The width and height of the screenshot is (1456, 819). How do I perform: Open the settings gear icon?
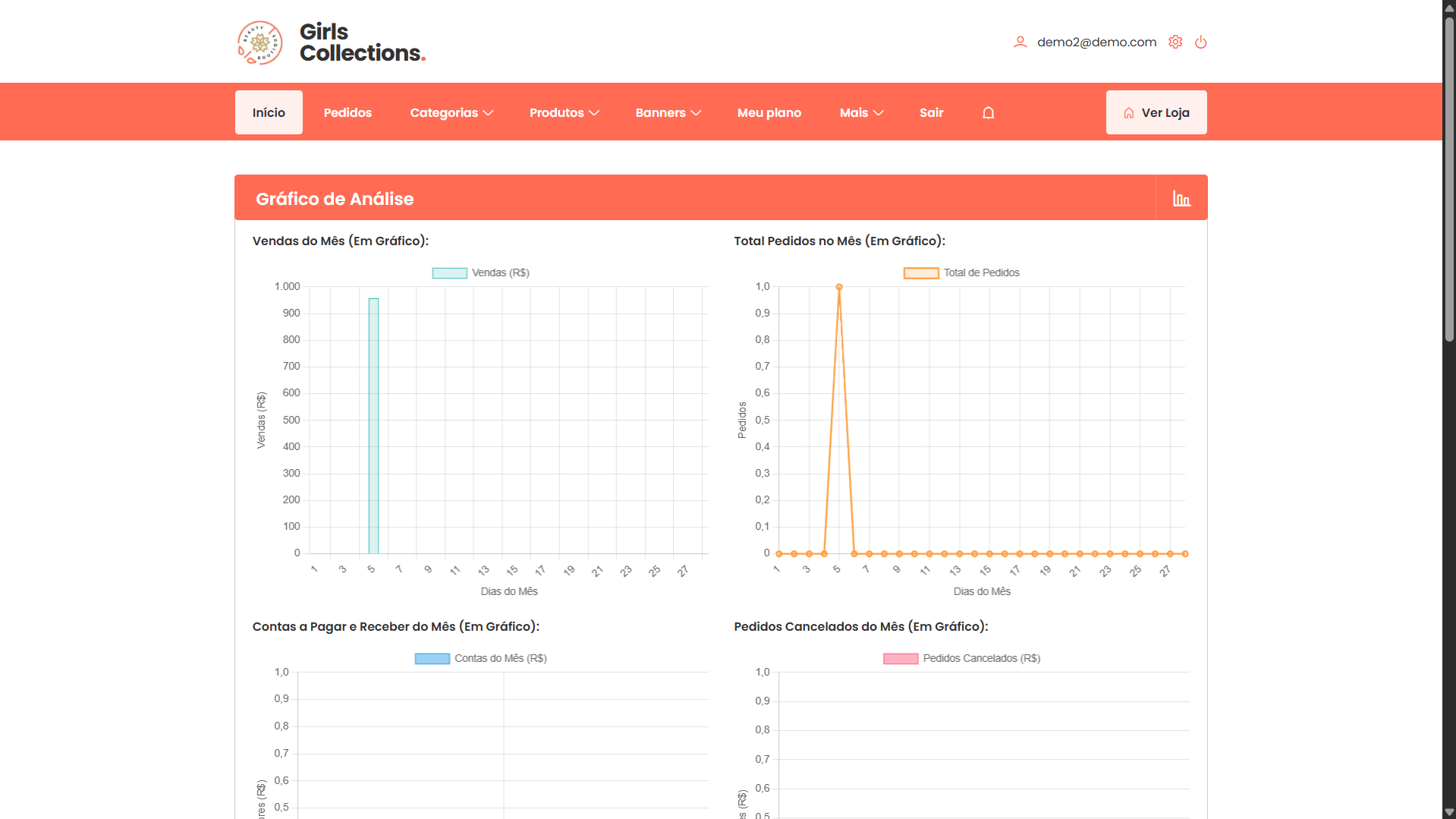[1175, 42]
